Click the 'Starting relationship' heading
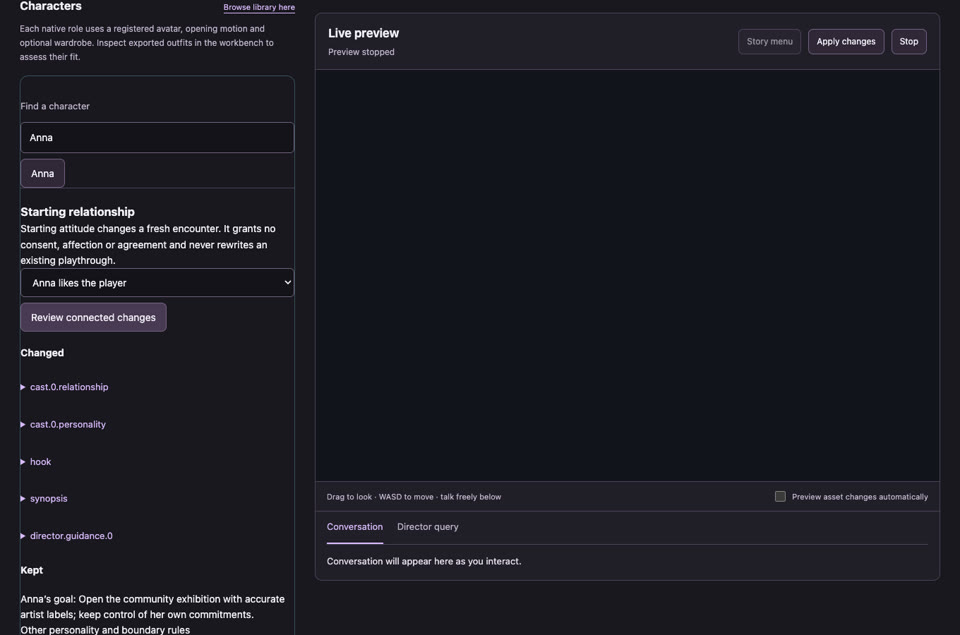 pos(77,212)
